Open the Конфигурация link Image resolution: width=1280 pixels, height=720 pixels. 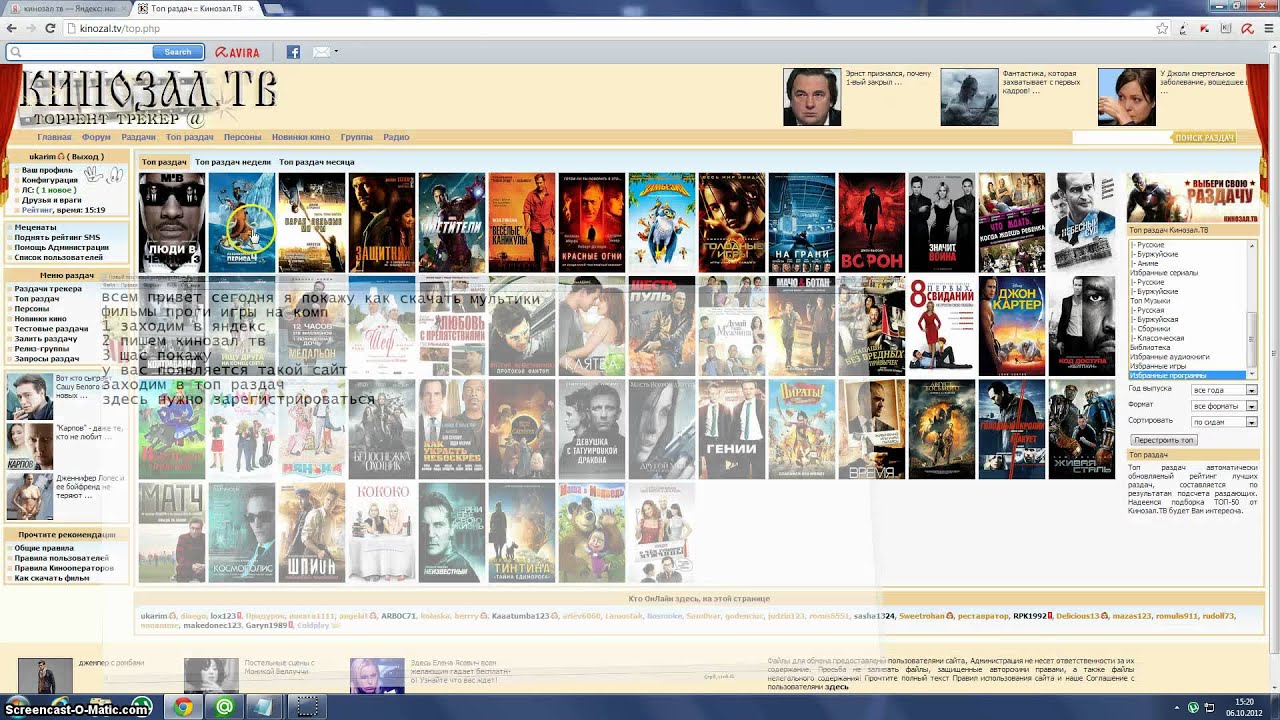click(x=50, y=180)
